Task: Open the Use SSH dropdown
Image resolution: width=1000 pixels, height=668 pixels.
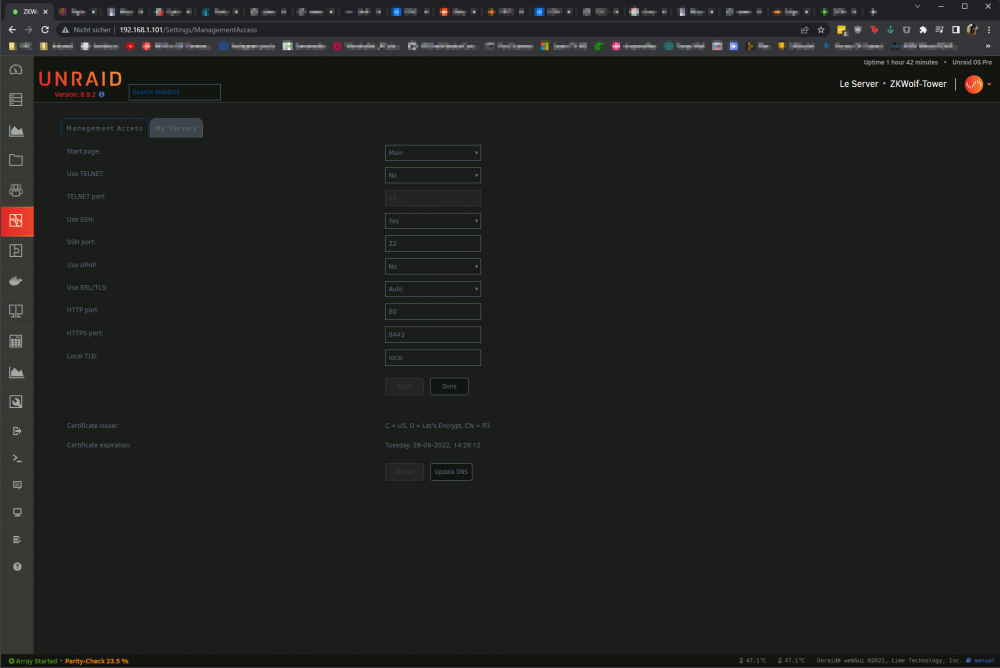Action: pyautogui.click(x=432, y=221)
